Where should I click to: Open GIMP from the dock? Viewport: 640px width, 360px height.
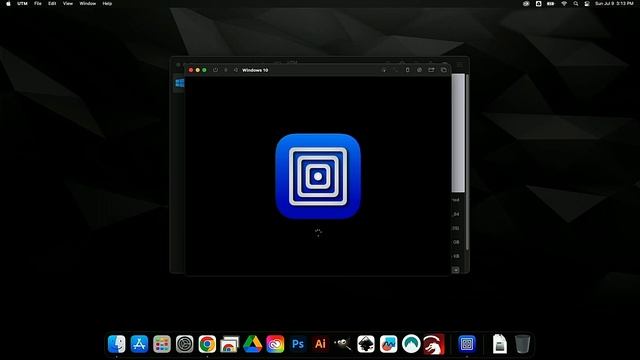[x=343, y=344]
